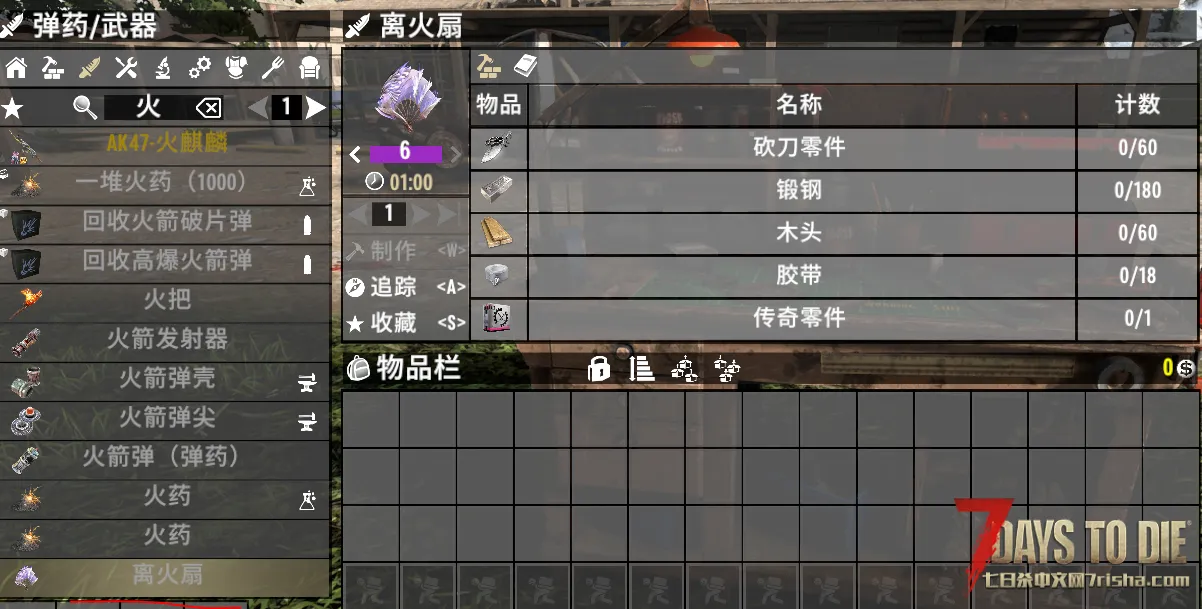
Task: Select the fork food category icon
Action: coord(273,68)
